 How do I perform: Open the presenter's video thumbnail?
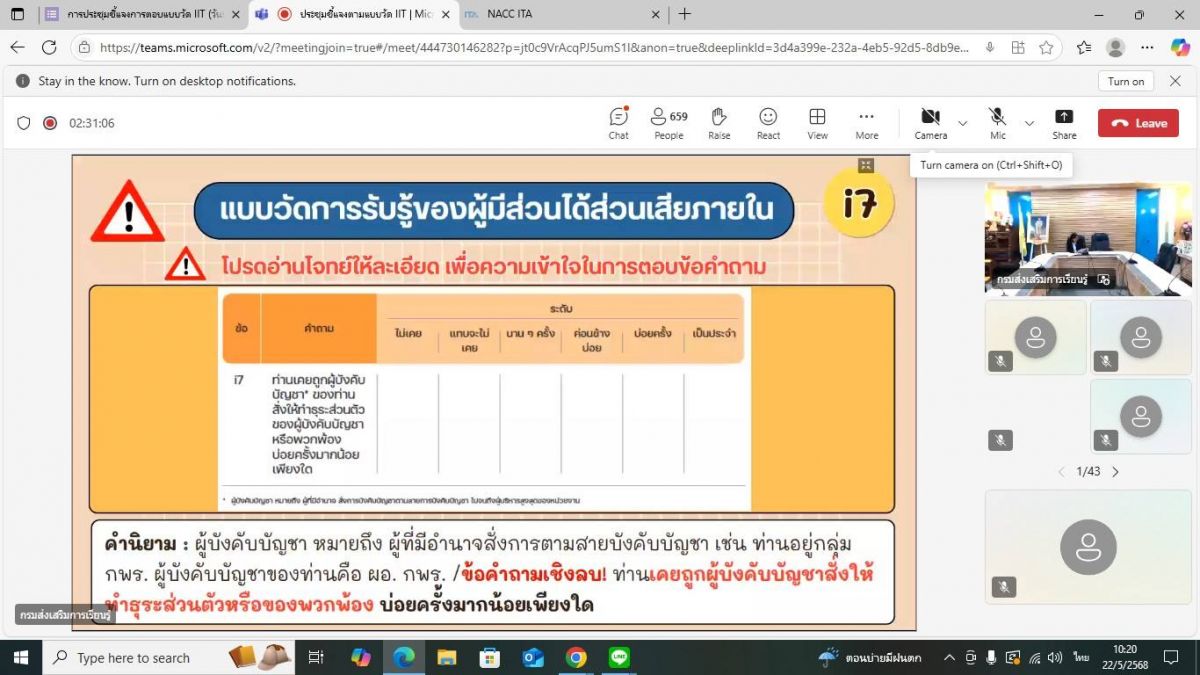pos(1088,237)
